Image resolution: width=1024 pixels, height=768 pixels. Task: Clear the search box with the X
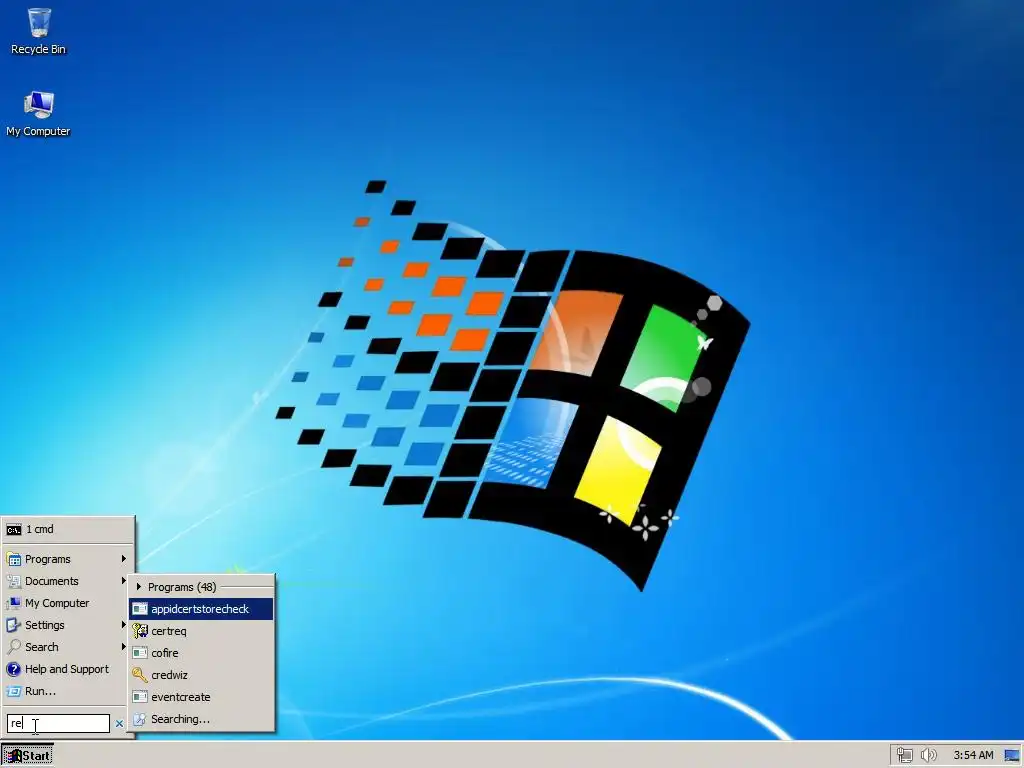point(119,724)
